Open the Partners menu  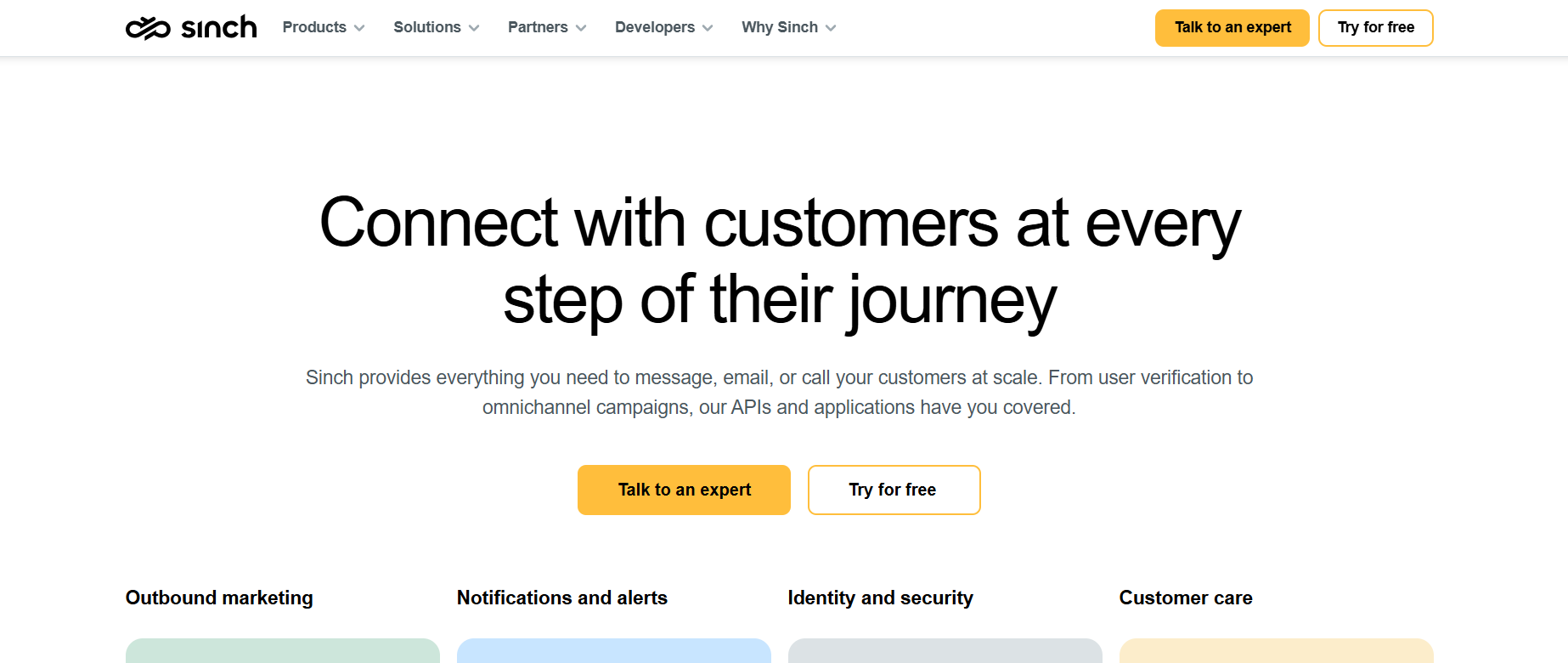click(x=547, y=27)
